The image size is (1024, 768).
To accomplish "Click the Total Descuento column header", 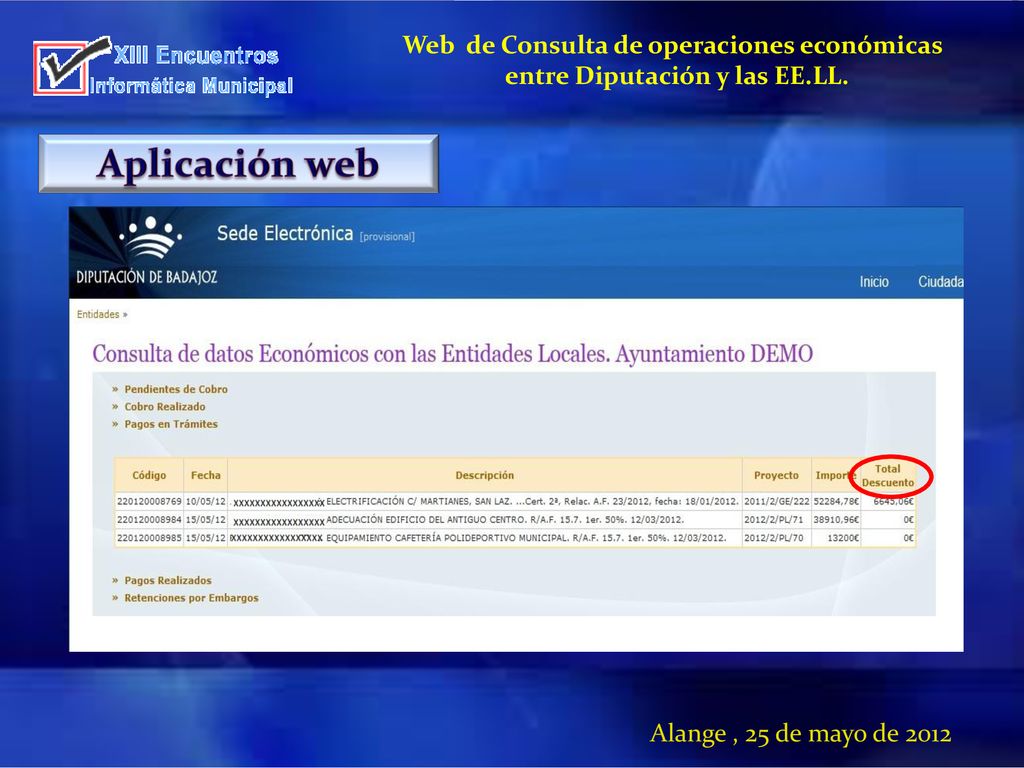I will [888, 475].
